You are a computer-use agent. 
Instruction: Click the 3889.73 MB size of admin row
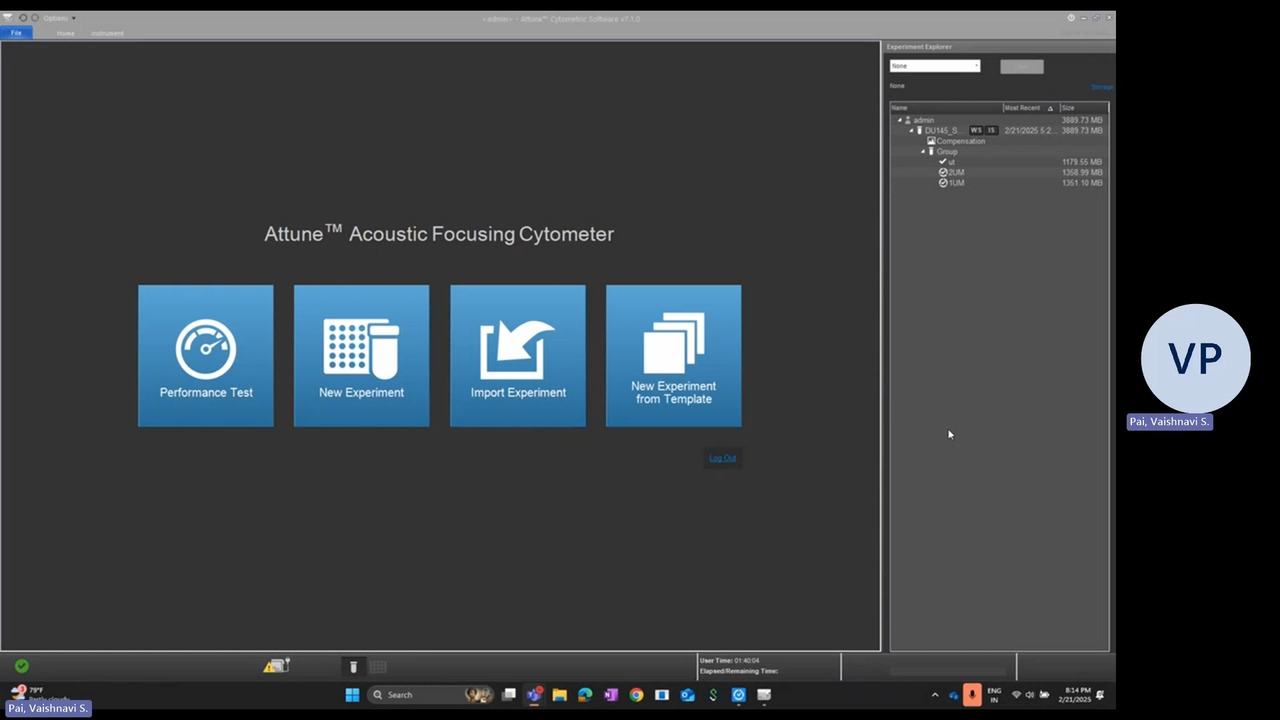click(x=1082, y=120)
